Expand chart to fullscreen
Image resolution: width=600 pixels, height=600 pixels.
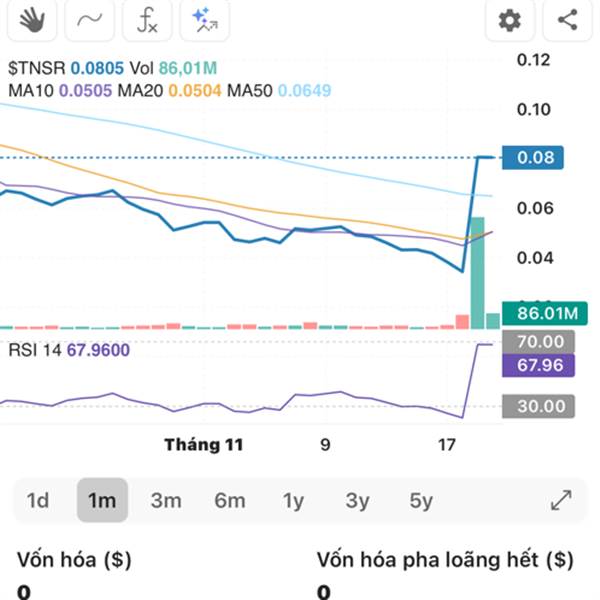561,500
